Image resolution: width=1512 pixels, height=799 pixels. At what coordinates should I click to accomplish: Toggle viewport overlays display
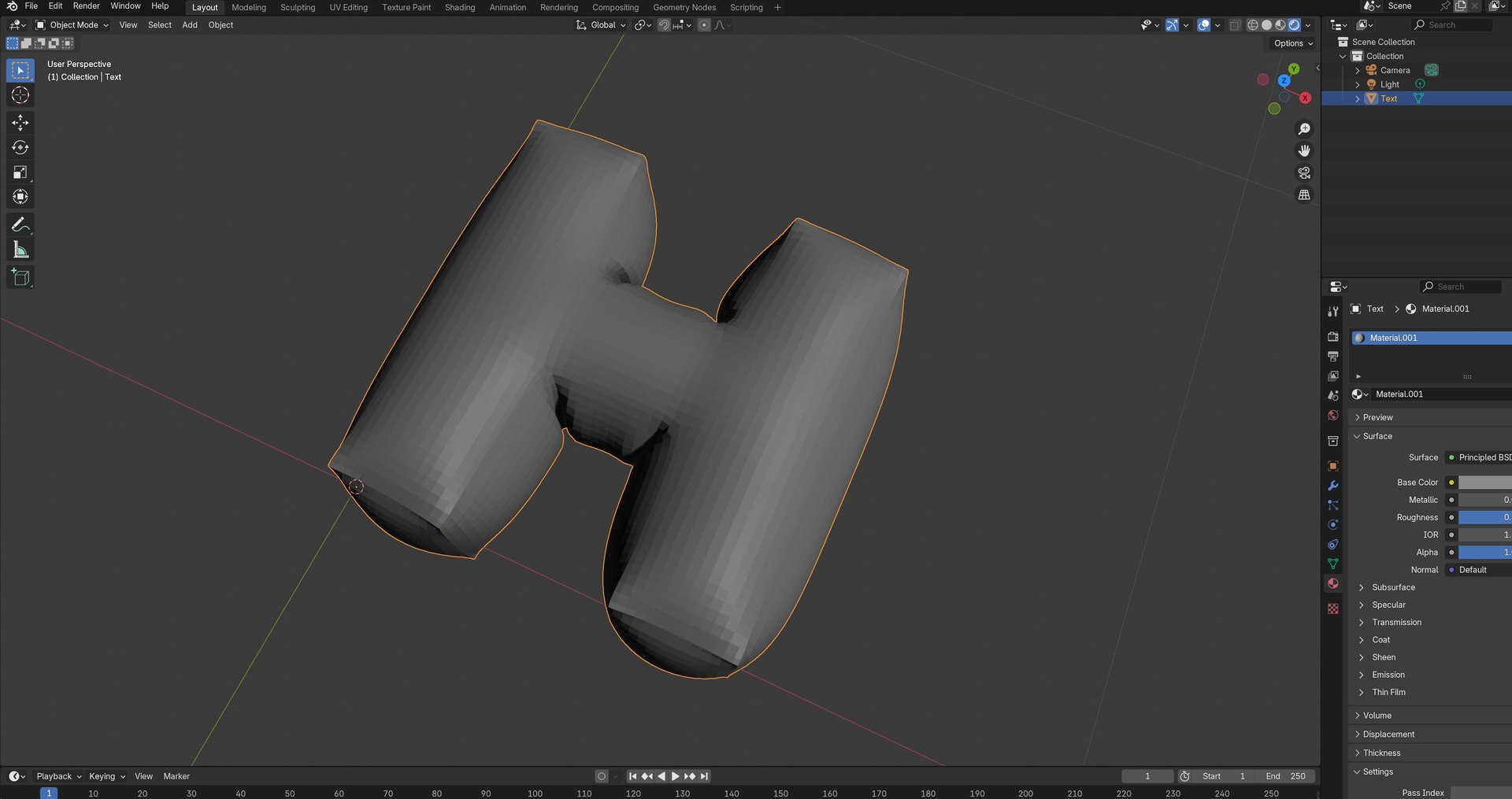pos(1203,25)
